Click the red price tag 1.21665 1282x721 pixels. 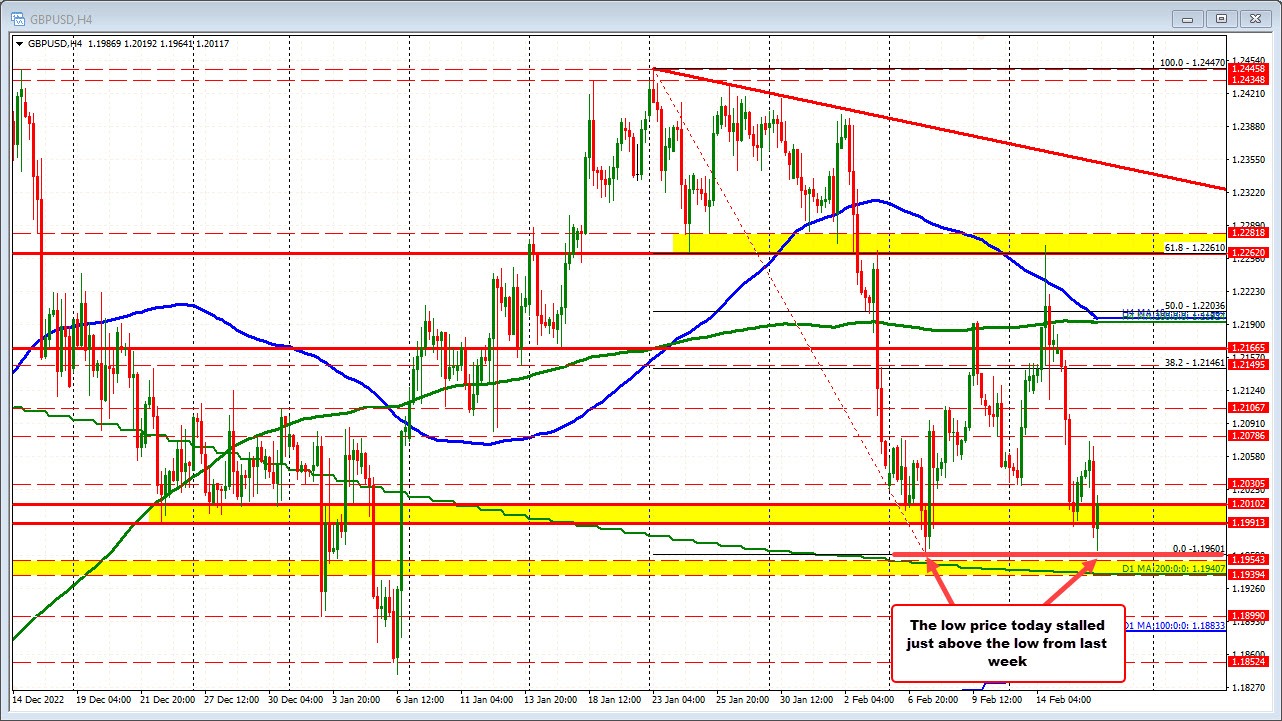click(1248, 346)
